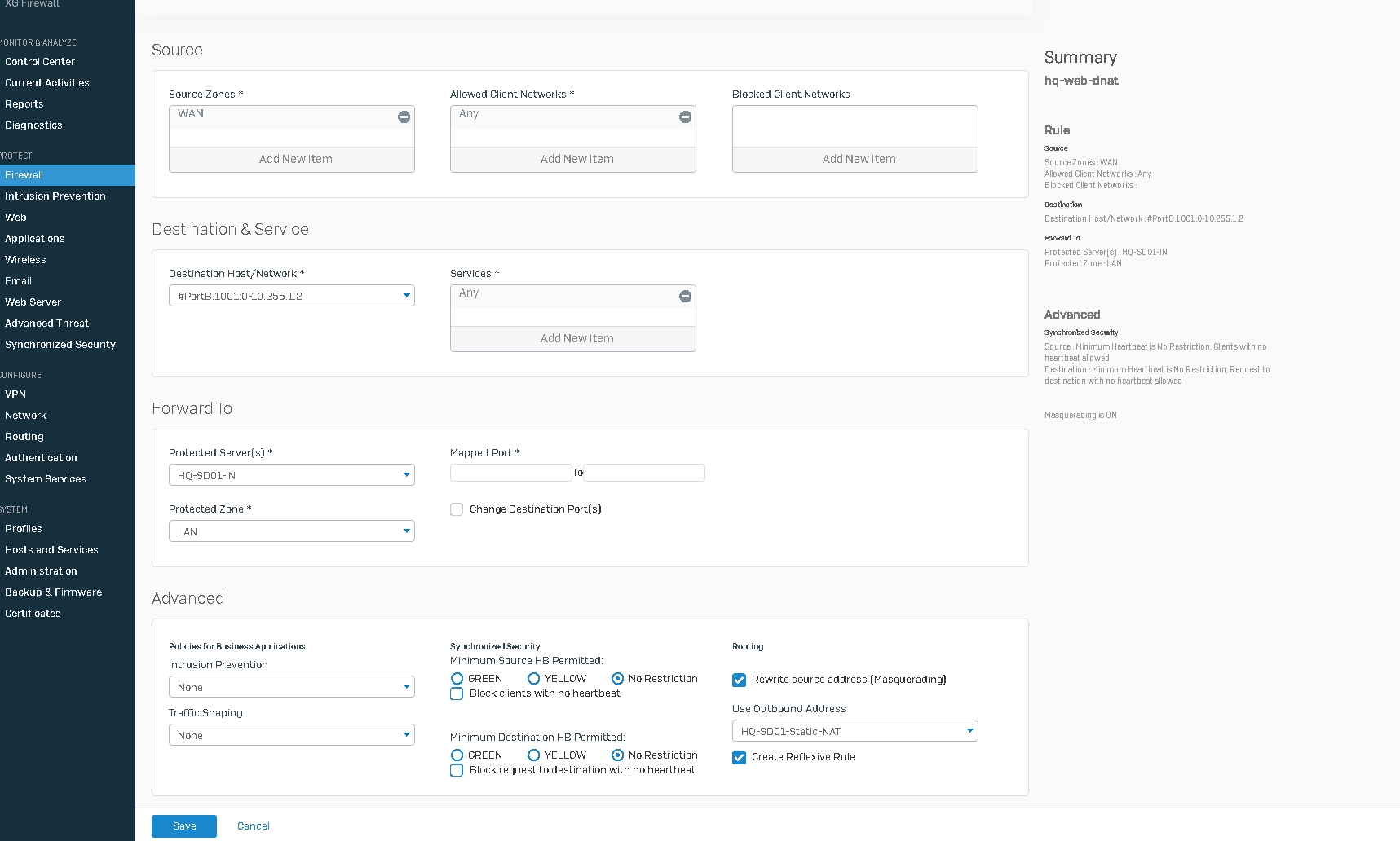Viewport: 1400px width, 841px height.
Task: Remove WAN from Source Zones list
Action: pyautogui.click(x=404, y=117)
